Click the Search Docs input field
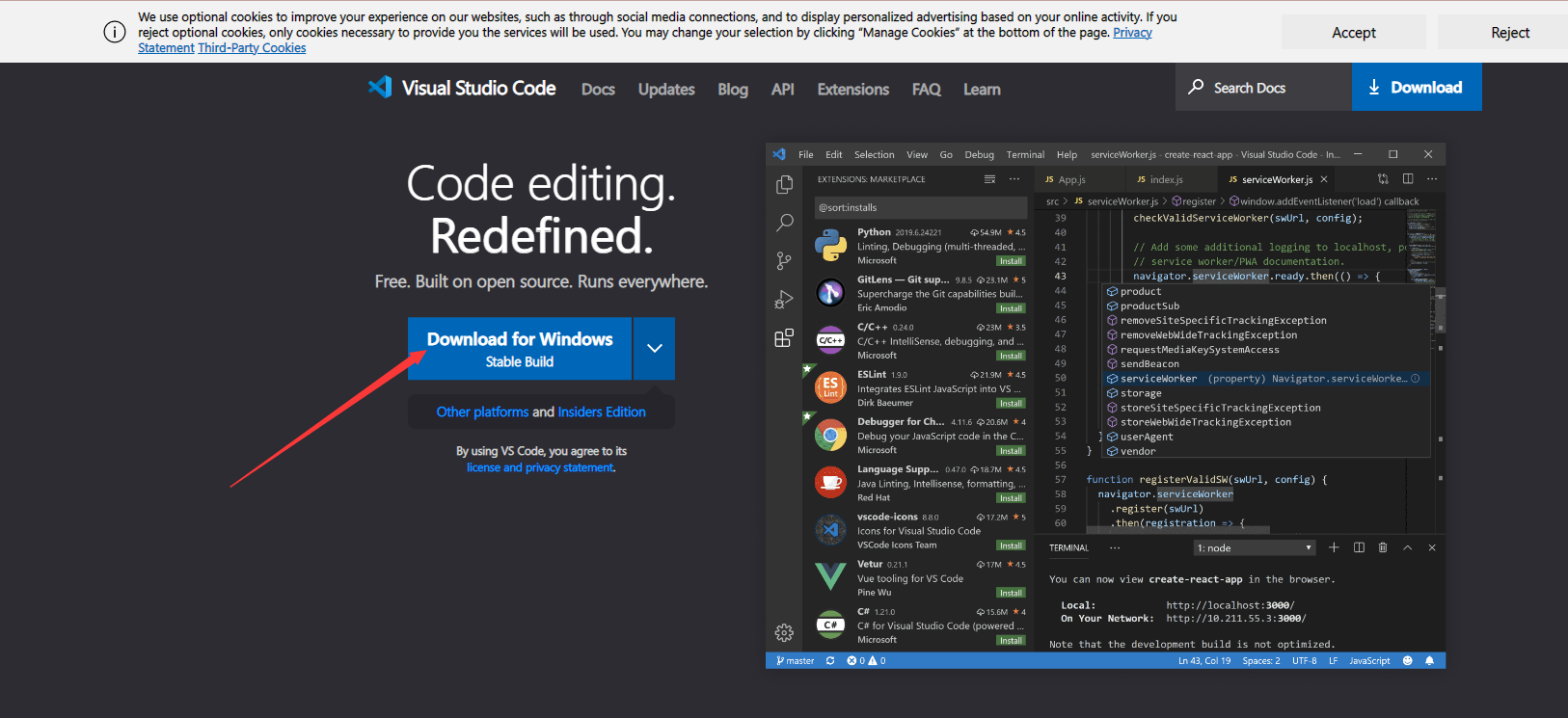 click(x=1263, y=87)
